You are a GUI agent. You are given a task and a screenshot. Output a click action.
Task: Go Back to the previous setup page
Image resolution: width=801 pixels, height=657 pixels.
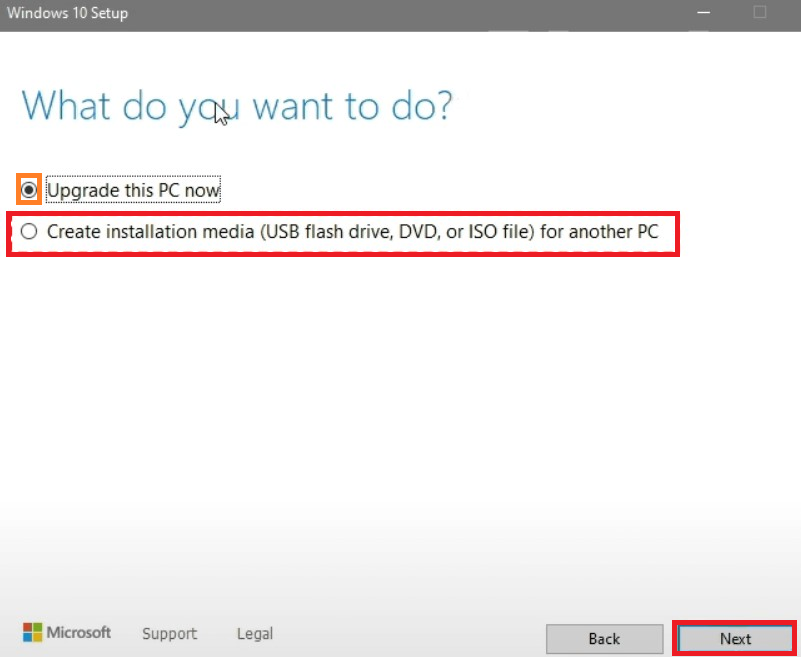pyautogui.click(x=604, y=639)
